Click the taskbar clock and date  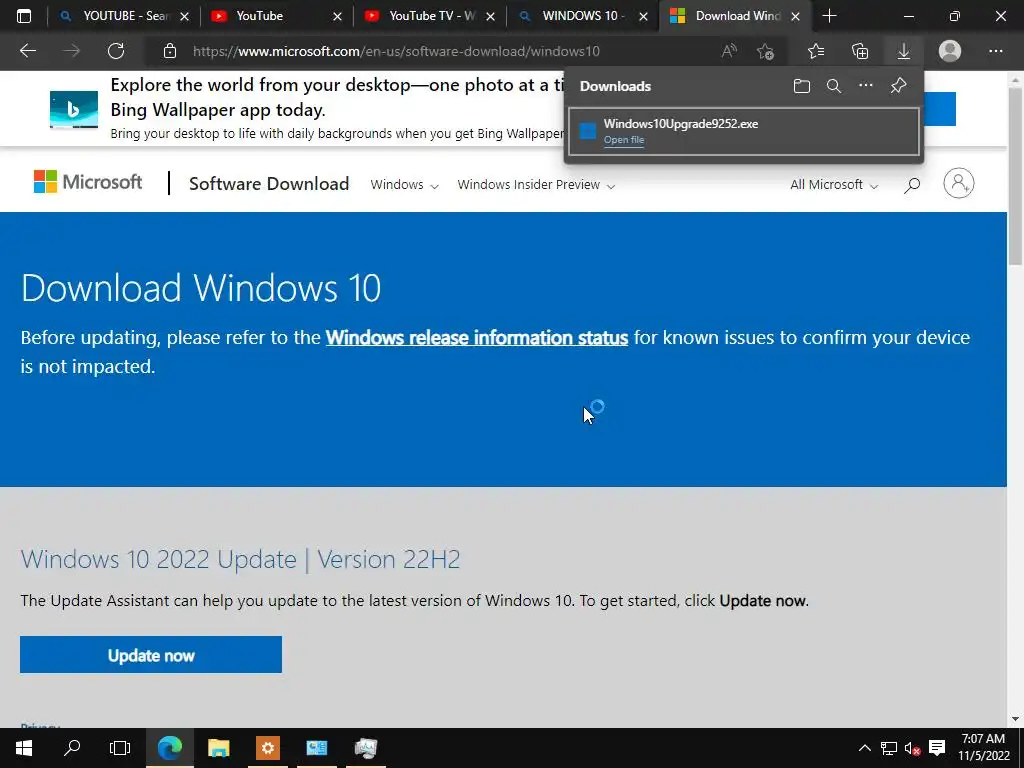[984, 748]
